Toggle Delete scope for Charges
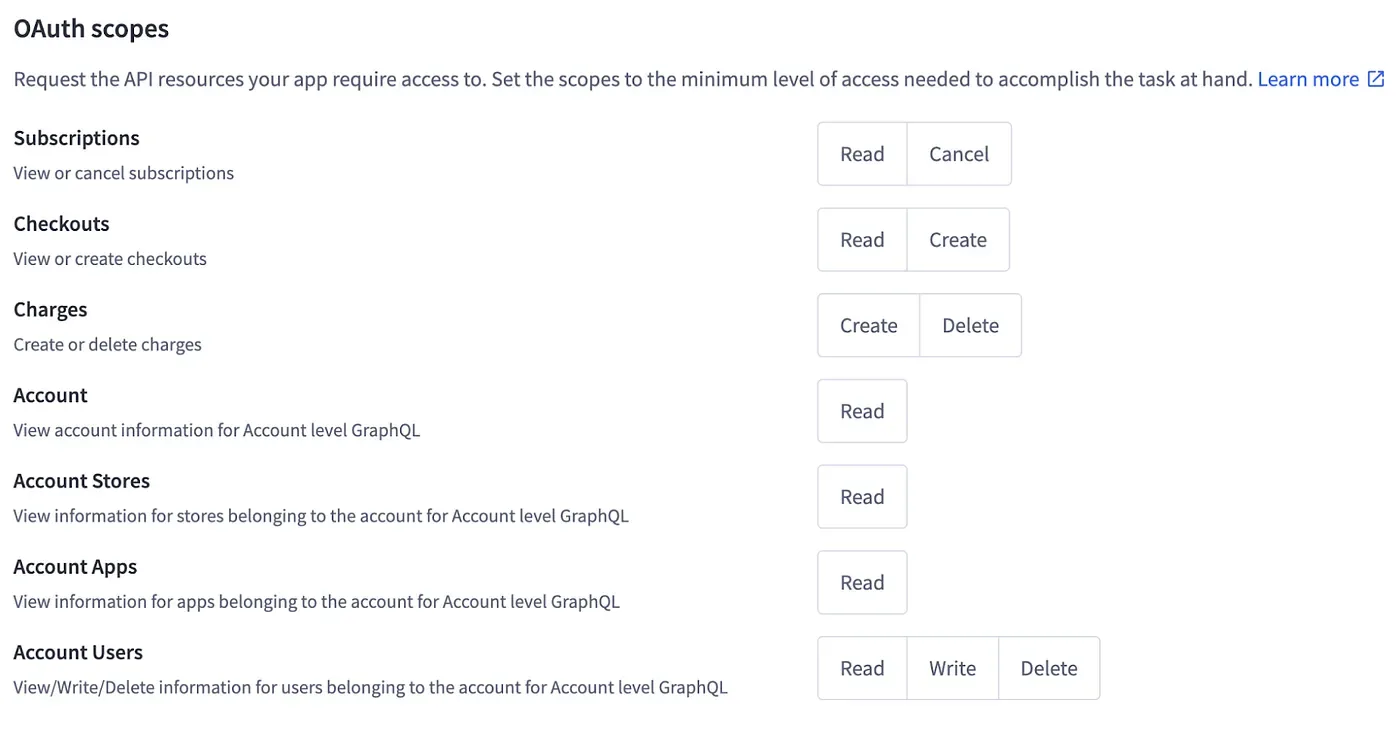The image size is (1400, 739). (x=970, y=325)
